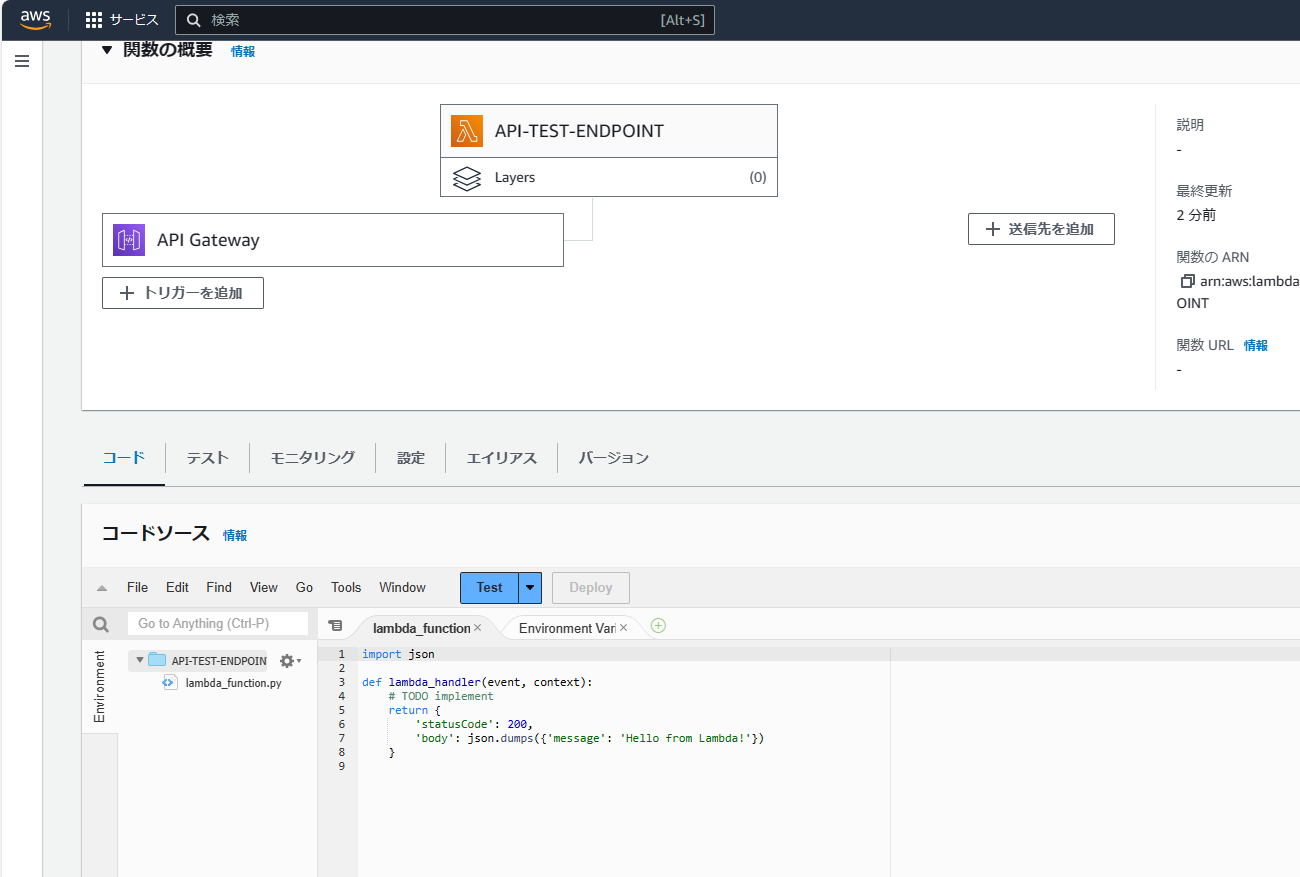Screen dimensions: 1300x877
Task: Open 情報 link next to 関数 URL
Action: pyautogui.click(x=1256, y=345)
